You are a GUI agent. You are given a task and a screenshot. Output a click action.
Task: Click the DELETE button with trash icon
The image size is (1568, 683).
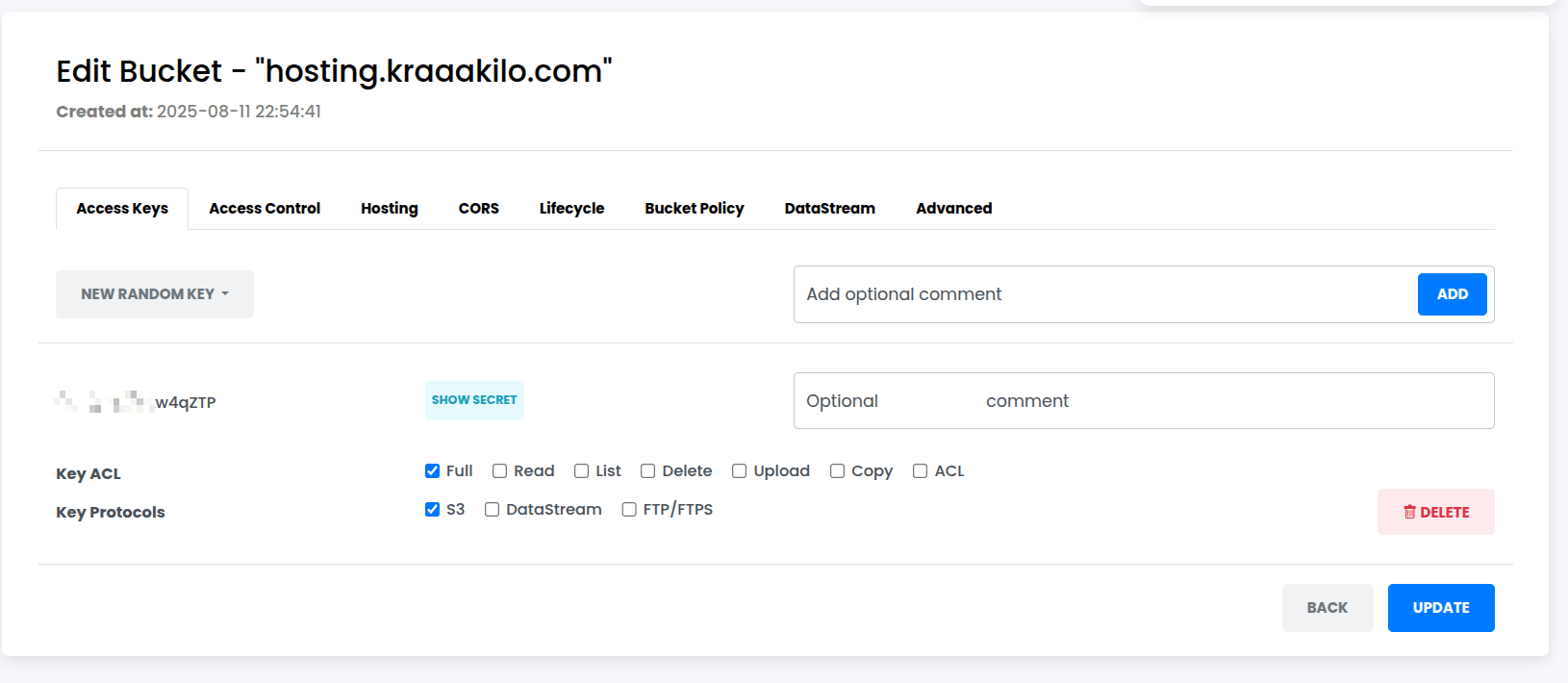(1435, 512)
